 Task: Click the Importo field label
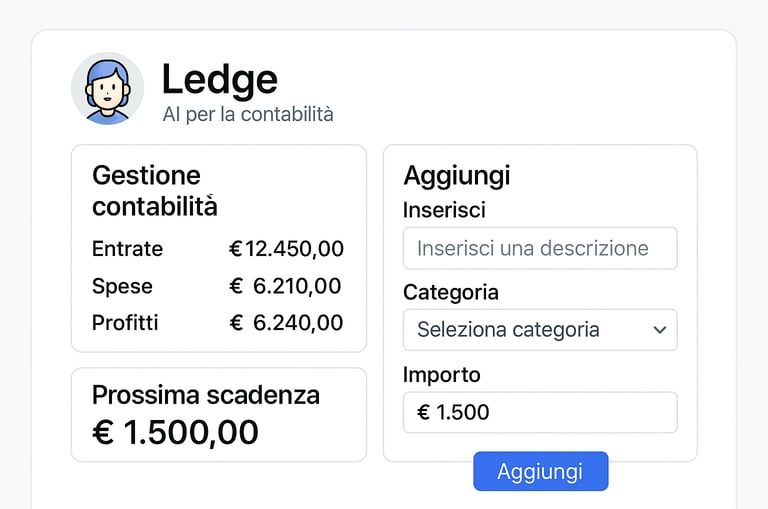(441, 375)
